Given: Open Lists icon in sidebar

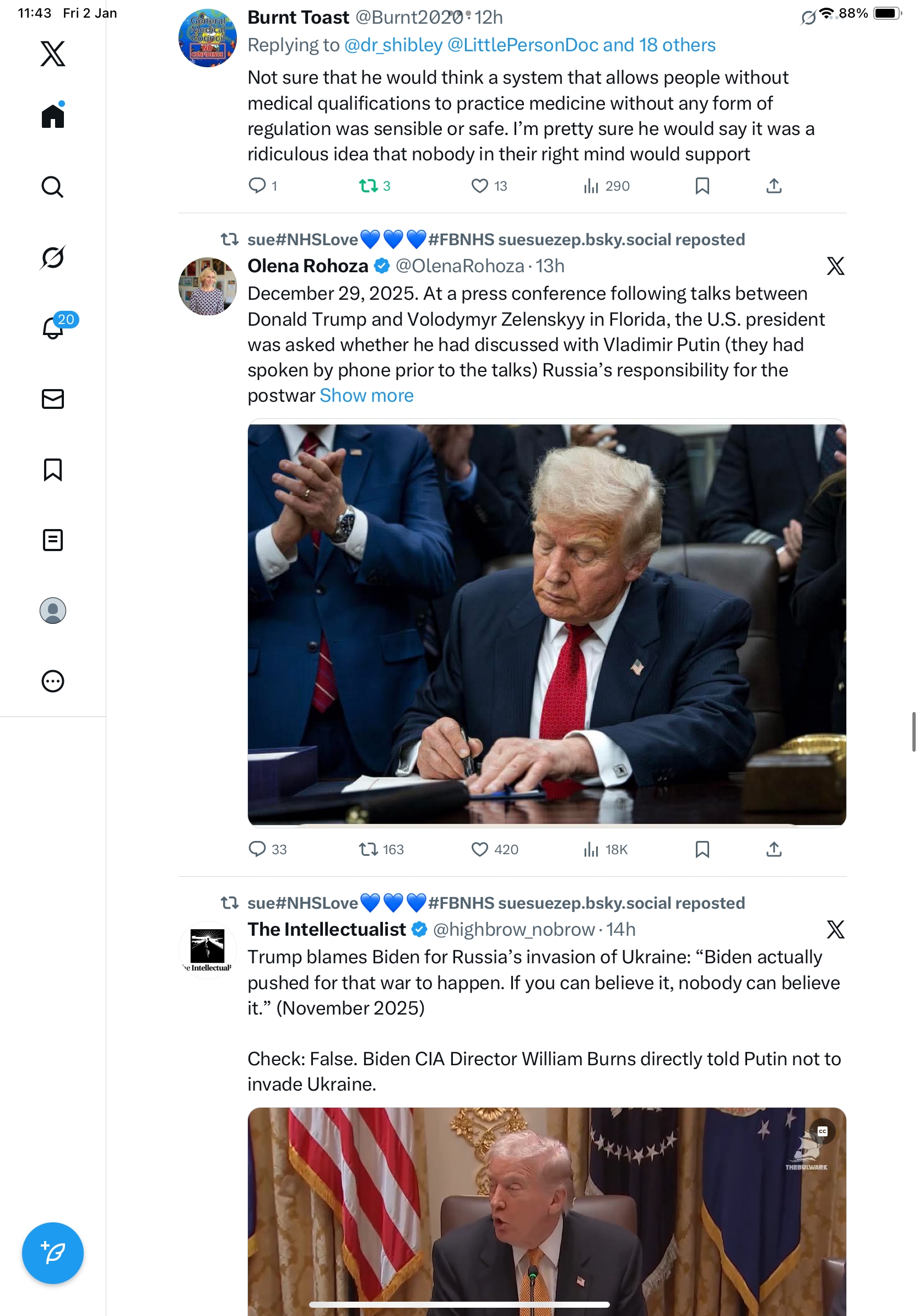Looking at the screenshot, I should point(53,540).
